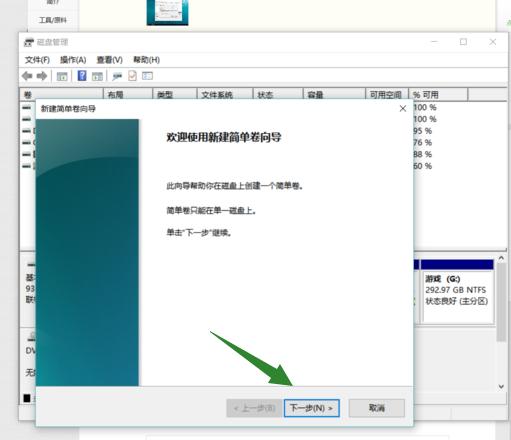Open the 查看(V) menu
Viewport: 511px width, 440px height.
[110, 60]
